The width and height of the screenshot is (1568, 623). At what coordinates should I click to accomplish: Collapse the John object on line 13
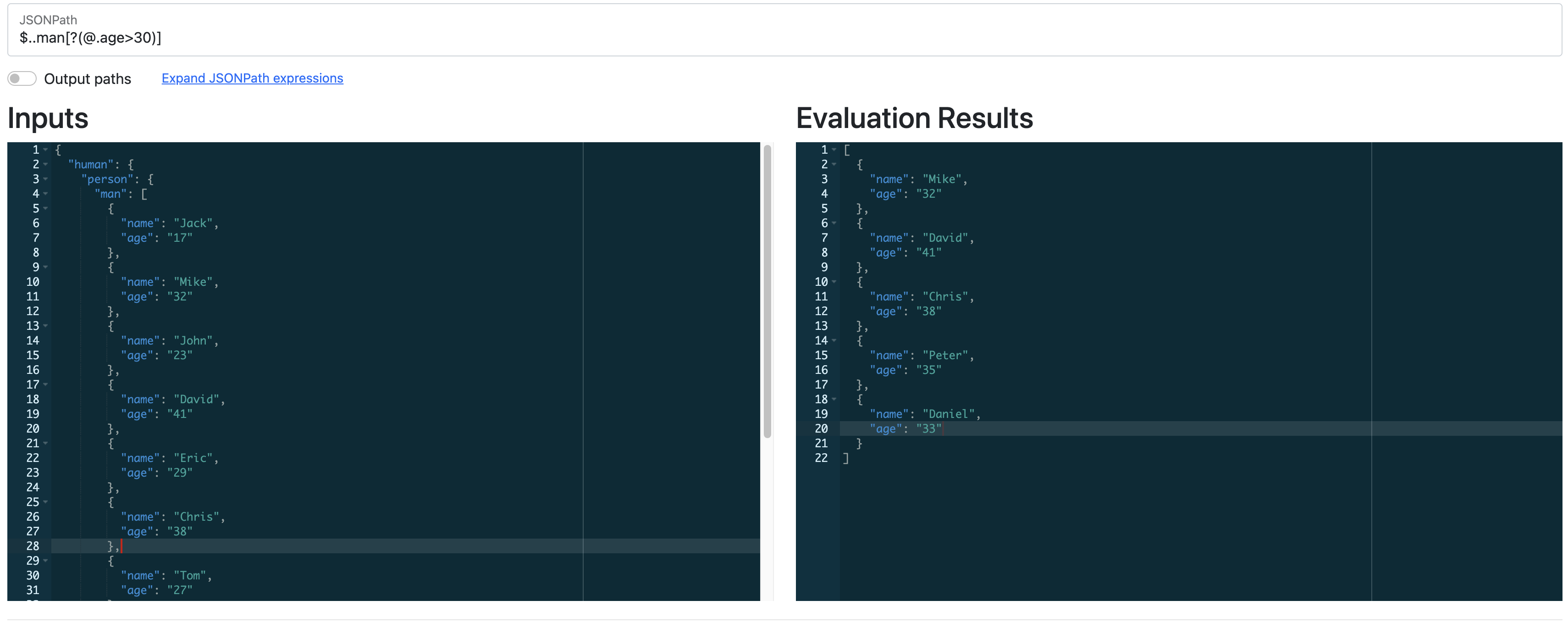(46, 326)
